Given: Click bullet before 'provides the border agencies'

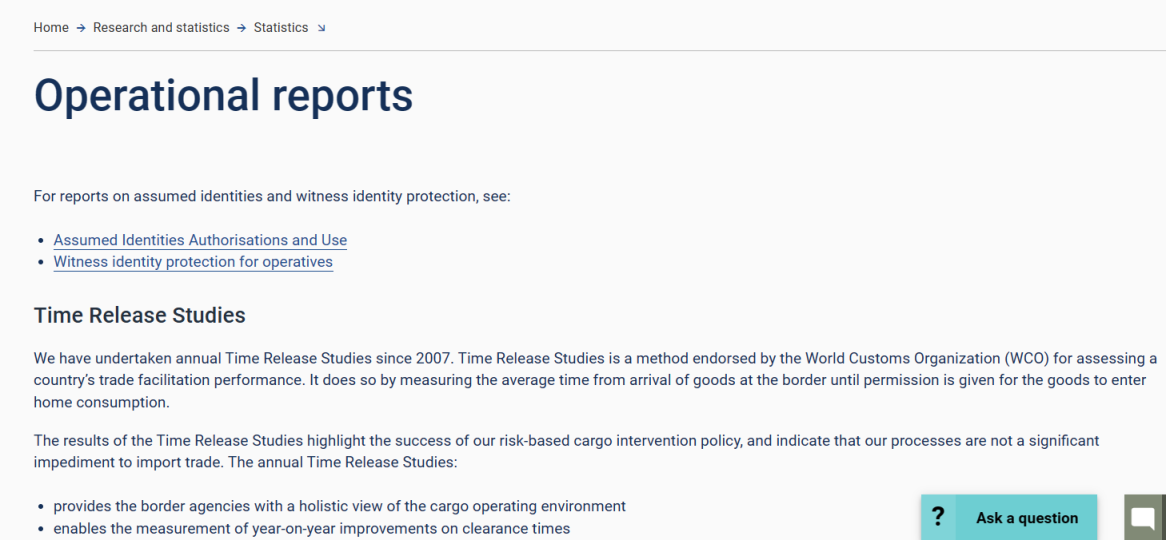Looking at the screenshot, I should (x=40, y=507).
